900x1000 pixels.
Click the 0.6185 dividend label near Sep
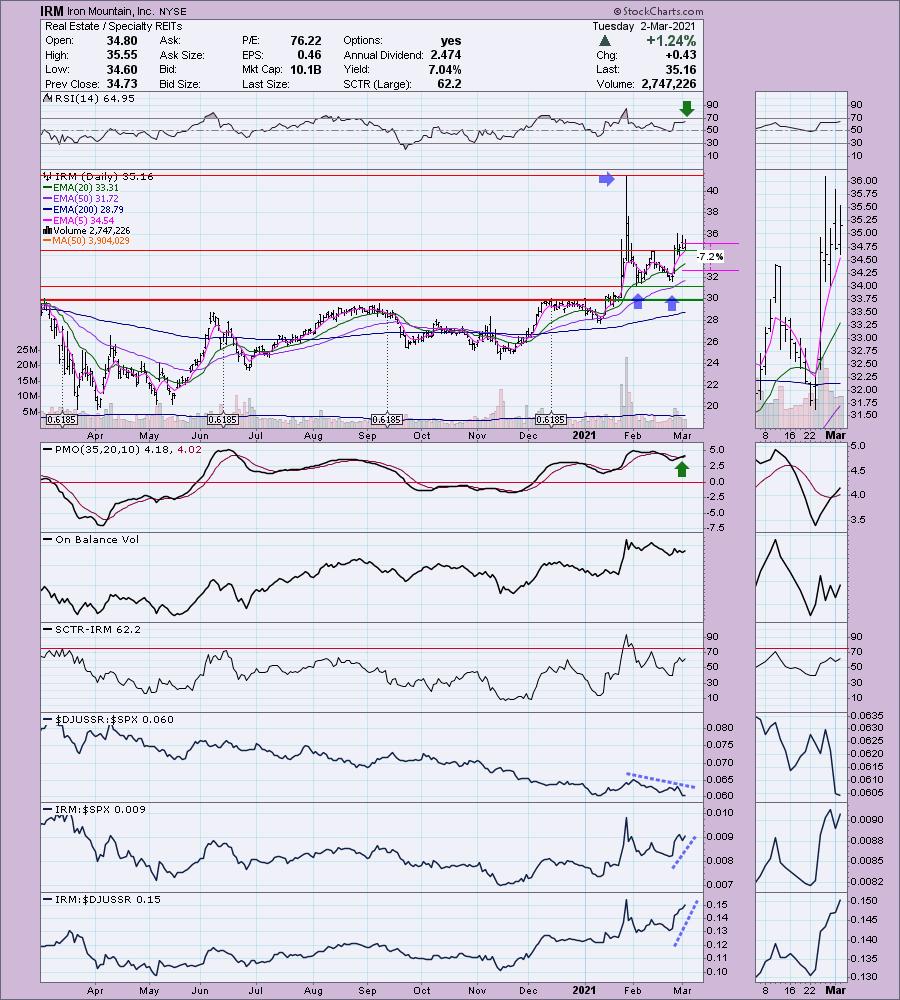[387, 420]
